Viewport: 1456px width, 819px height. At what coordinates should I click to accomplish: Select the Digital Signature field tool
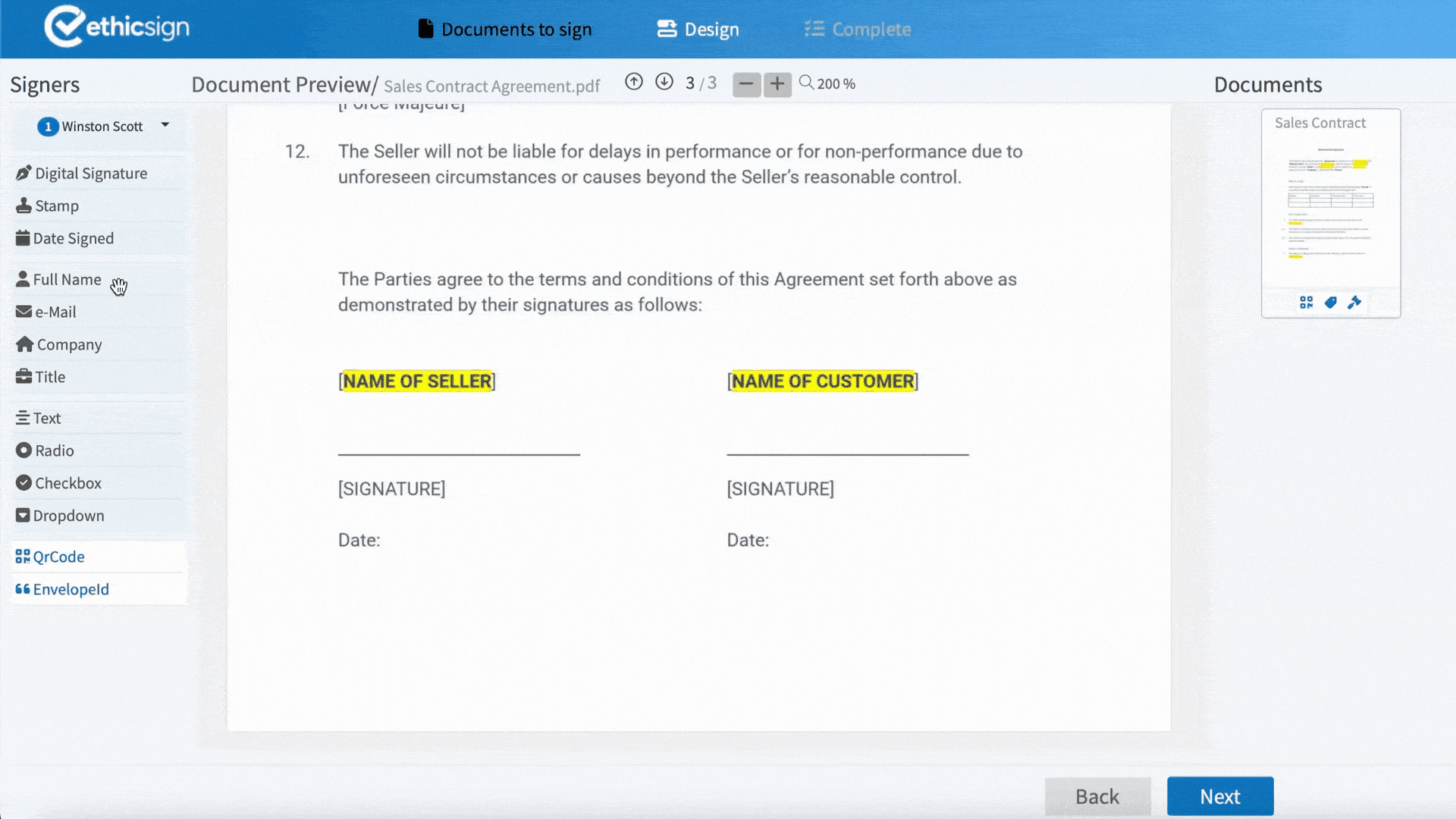point(82,174)
